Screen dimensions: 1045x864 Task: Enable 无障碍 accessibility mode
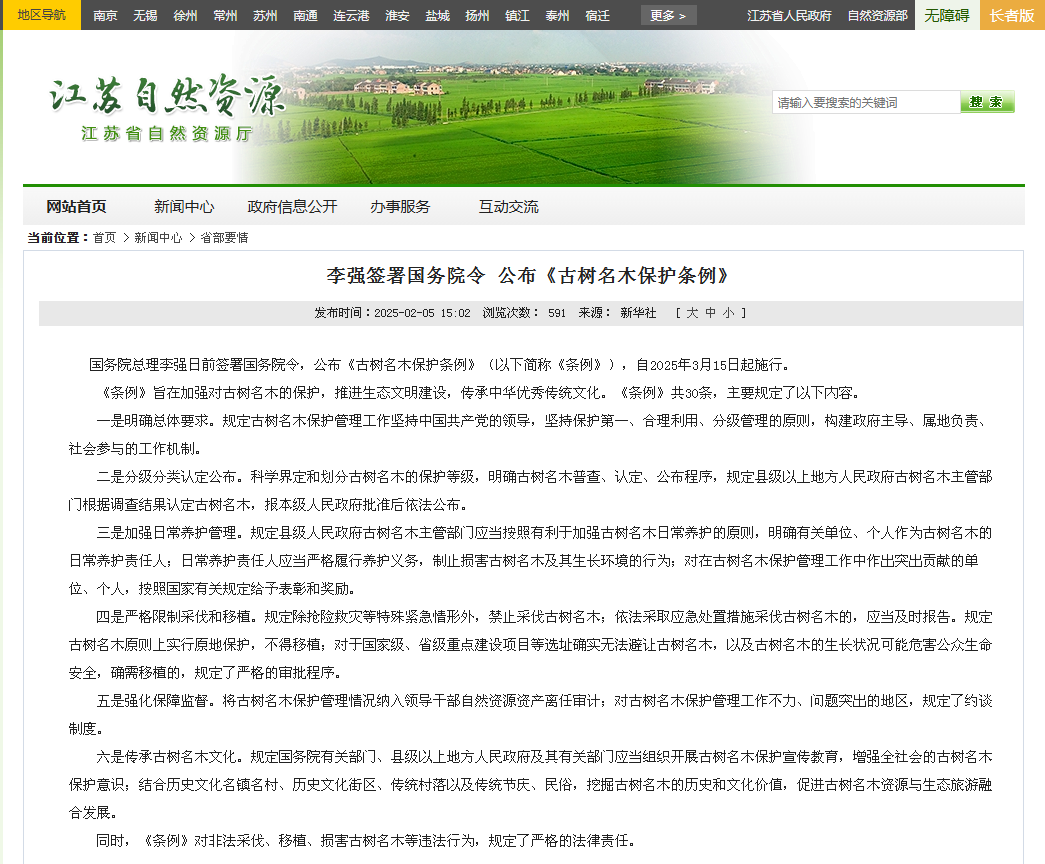tap(947, 15)
